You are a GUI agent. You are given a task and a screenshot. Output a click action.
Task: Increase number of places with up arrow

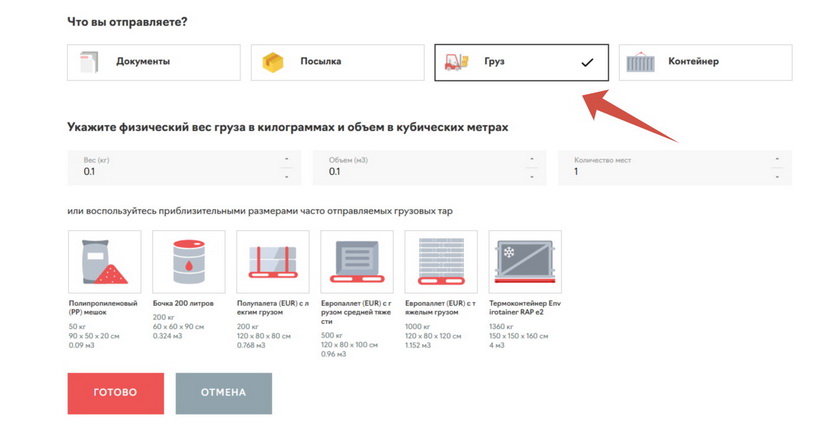[777, 159]
